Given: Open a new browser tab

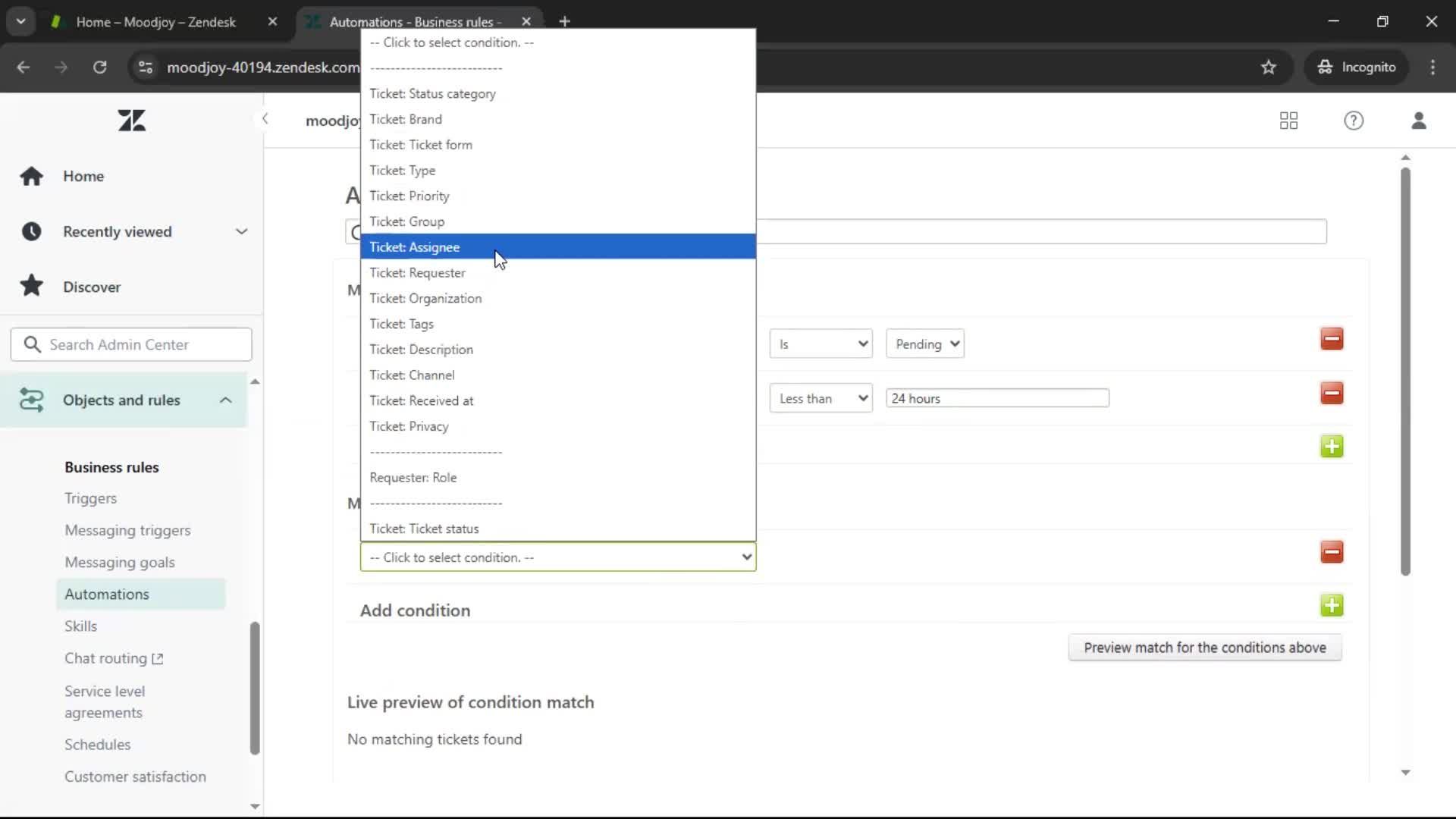Looking at the screenshot, I should pos(564,21).
